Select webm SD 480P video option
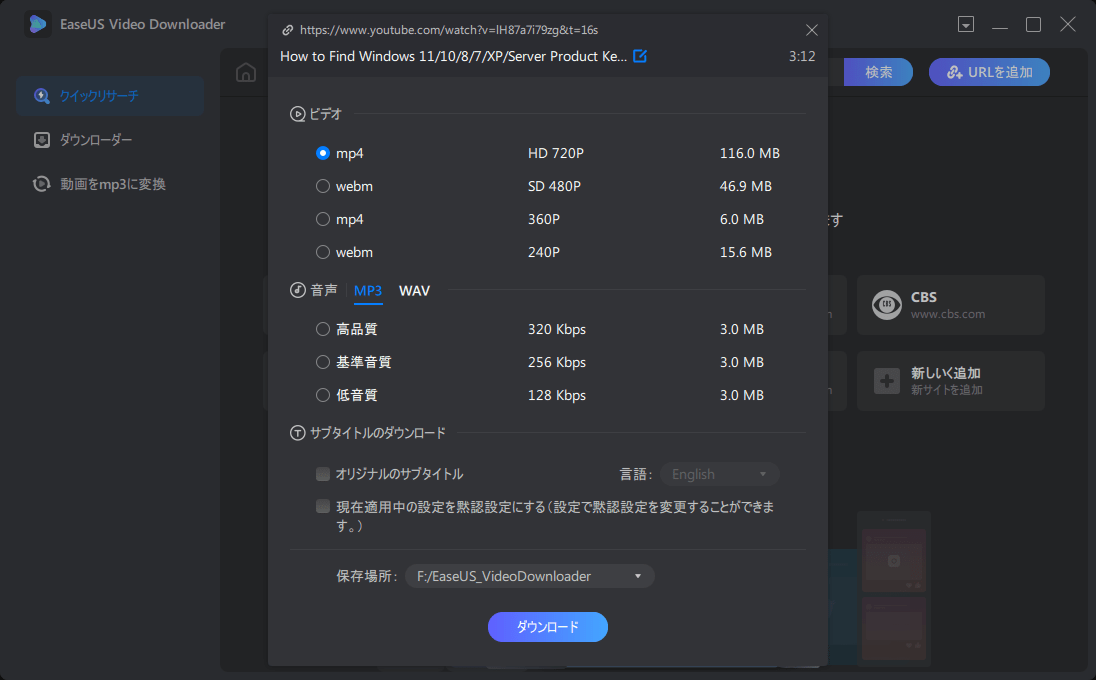This screenshot has width=1096, height=680. [323, 186]
